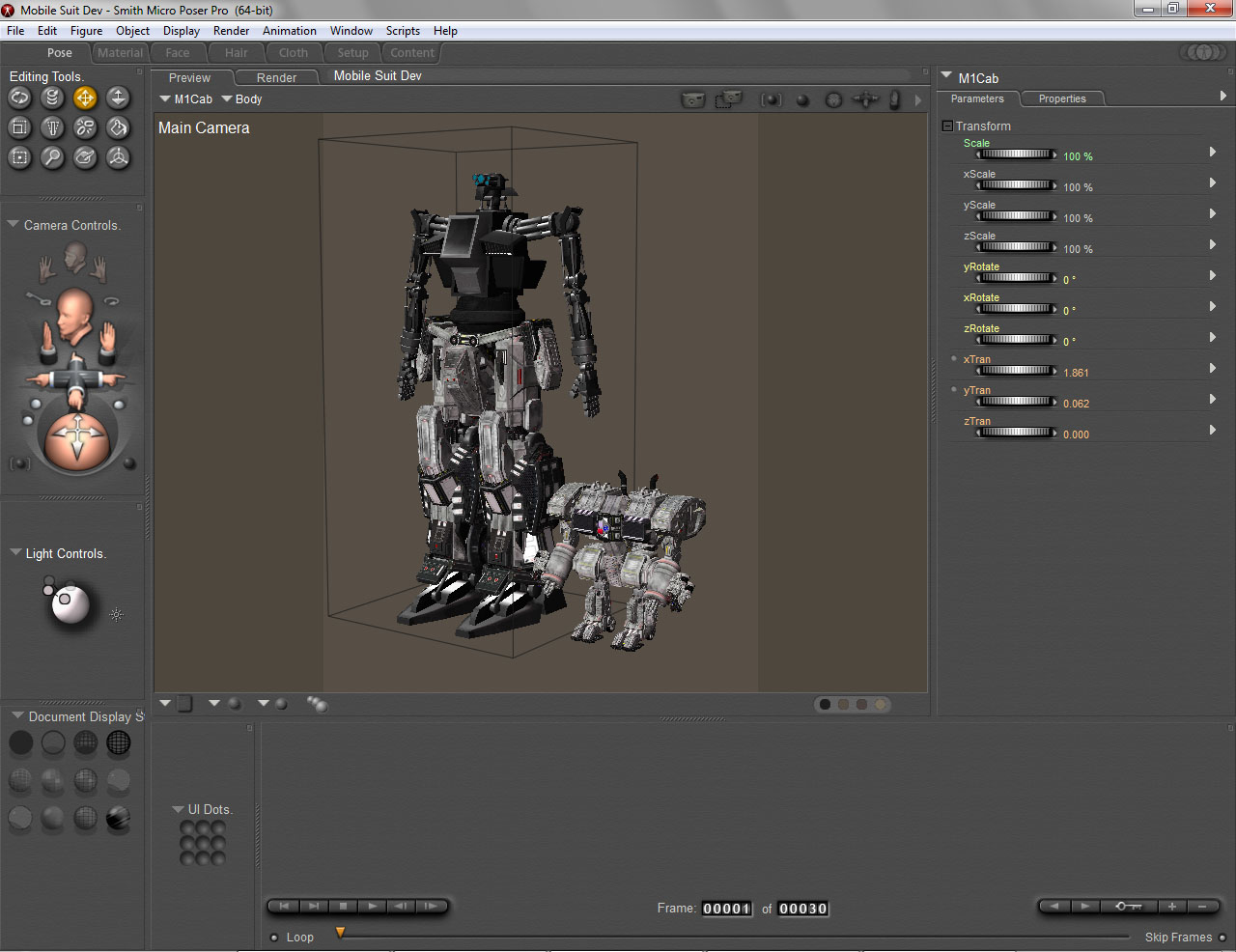Image resolution: width=1236 pixels, height=952 pixels.
Task: Open the options arrow for the Scale dial
Action: pyautogui.click(x=1213, y=152)
